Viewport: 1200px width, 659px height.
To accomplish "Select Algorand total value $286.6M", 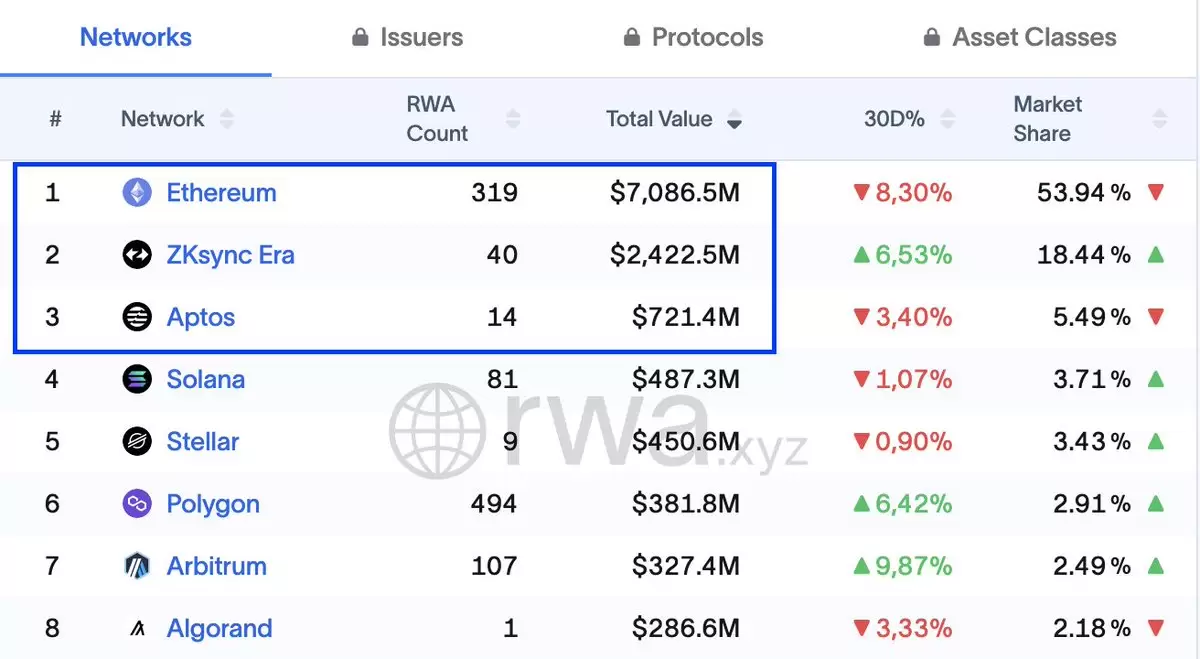I will (686, 628).
